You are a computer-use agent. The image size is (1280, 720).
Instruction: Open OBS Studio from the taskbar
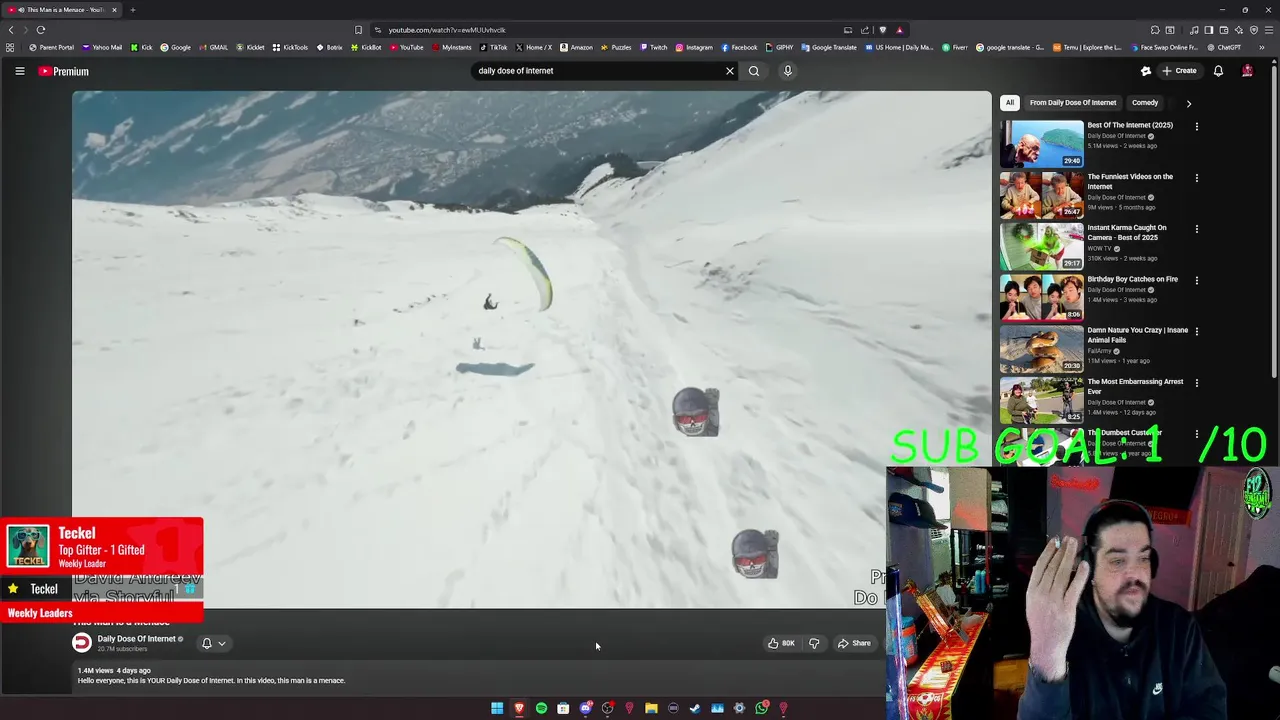pyautogui.click(x=607, y=708)
